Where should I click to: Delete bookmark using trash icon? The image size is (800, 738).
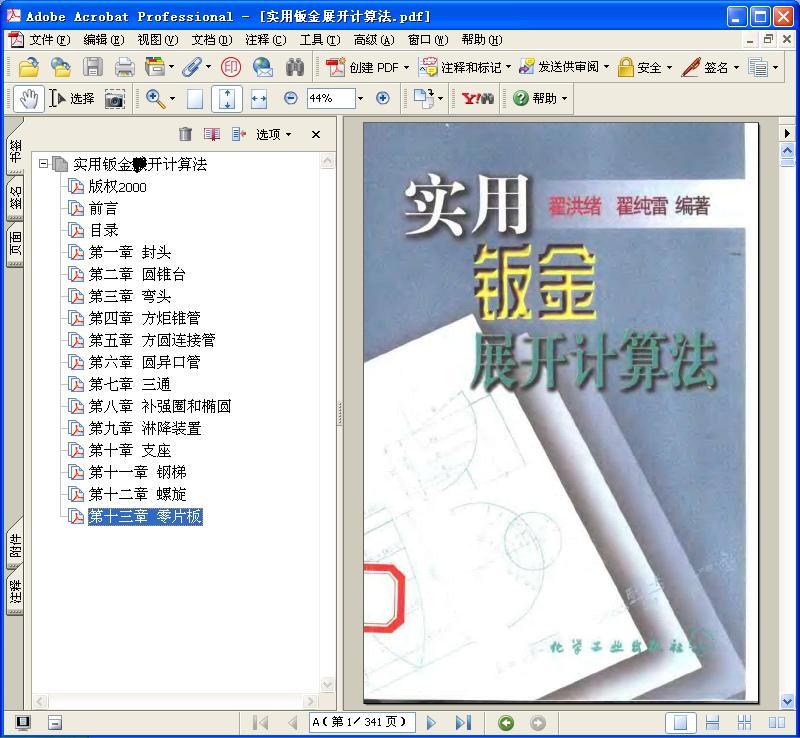pyautogui.click(x=185, y=133)
